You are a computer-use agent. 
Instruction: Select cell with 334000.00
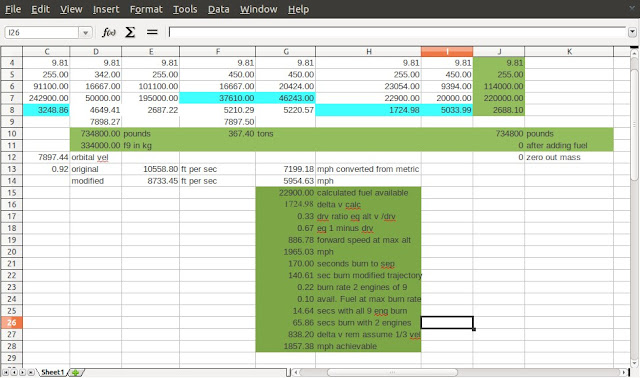pos(96,145)
